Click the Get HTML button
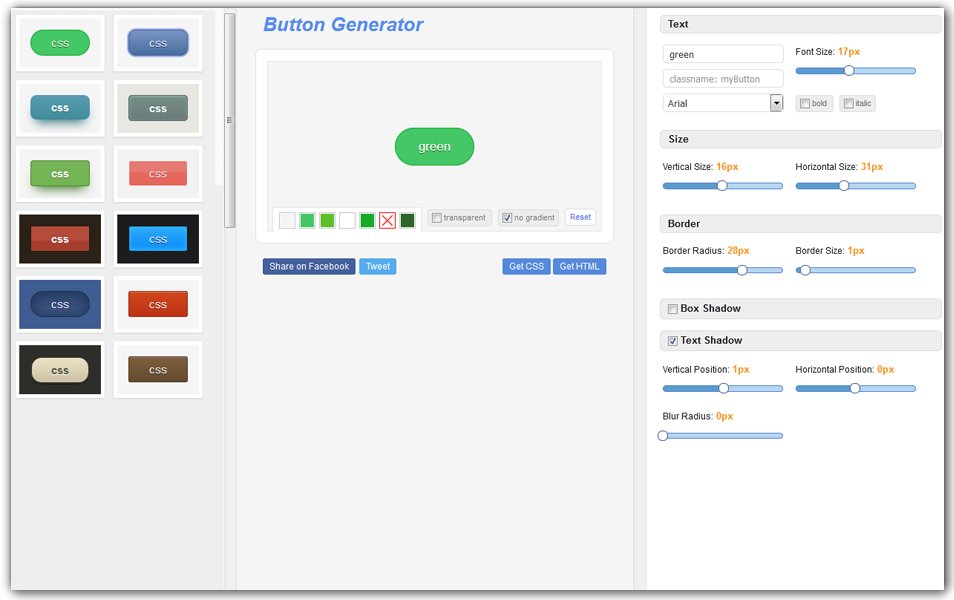The height and width of the screenshot is (600, 954). click(579, 266)
